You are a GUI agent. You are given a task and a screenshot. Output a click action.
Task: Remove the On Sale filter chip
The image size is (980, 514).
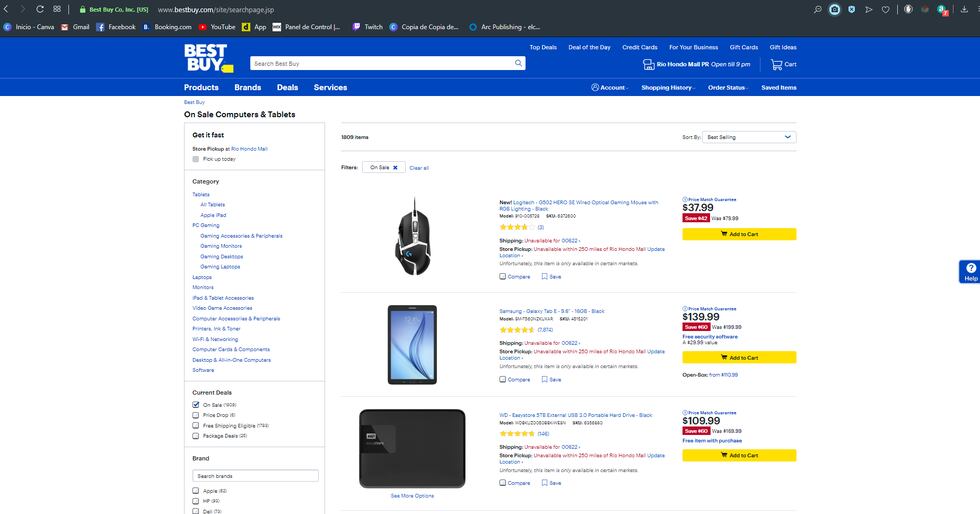tap(395, 168)
